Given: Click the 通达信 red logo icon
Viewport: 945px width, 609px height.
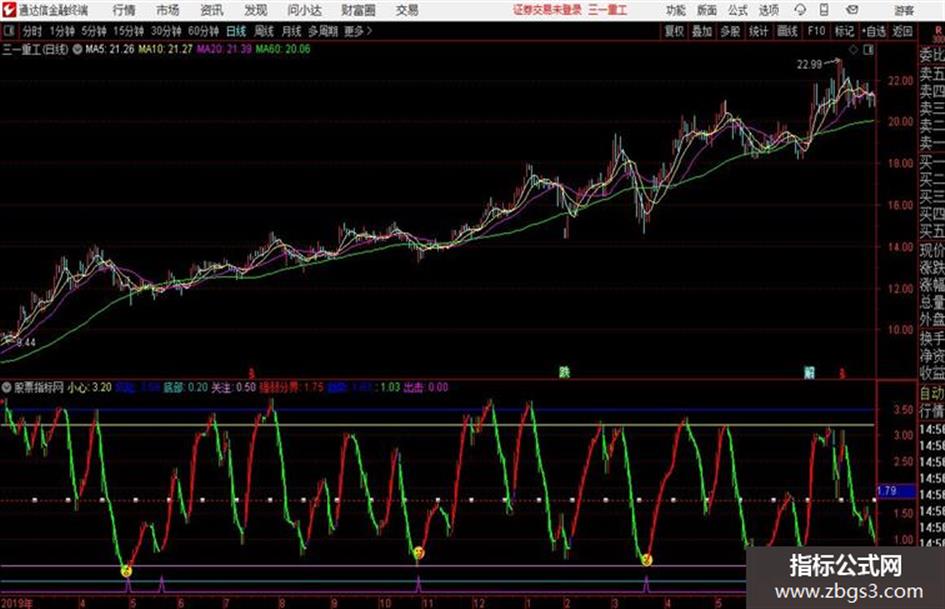Looking at the screenshot, I should point(9,10).
